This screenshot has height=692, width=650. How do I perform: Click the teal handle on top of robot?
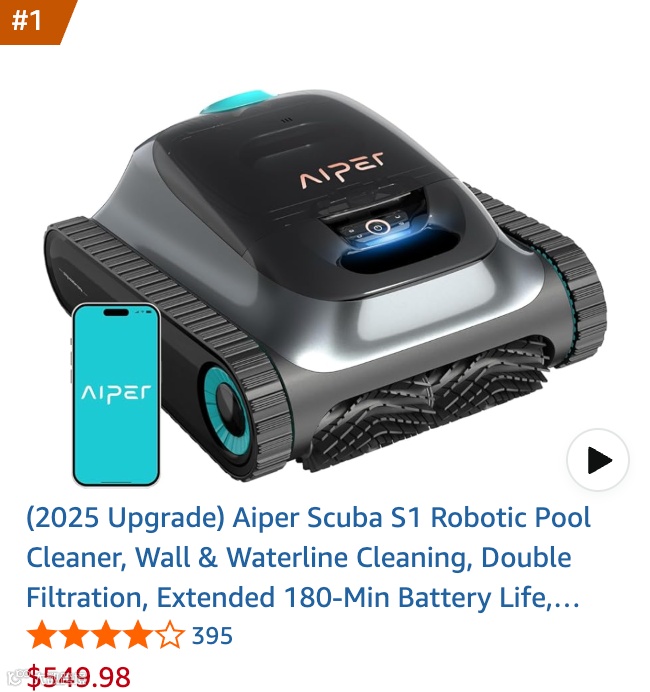click(x=240, y=102)
